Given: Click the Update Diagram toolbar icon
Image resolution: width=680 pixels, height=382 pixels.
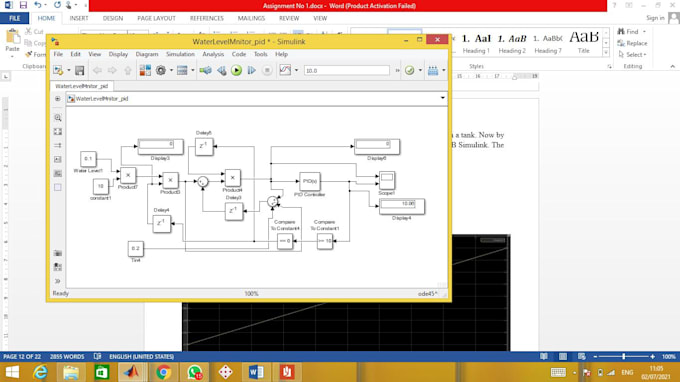Looking at the screenshot, I should click(x=206, y=70).
